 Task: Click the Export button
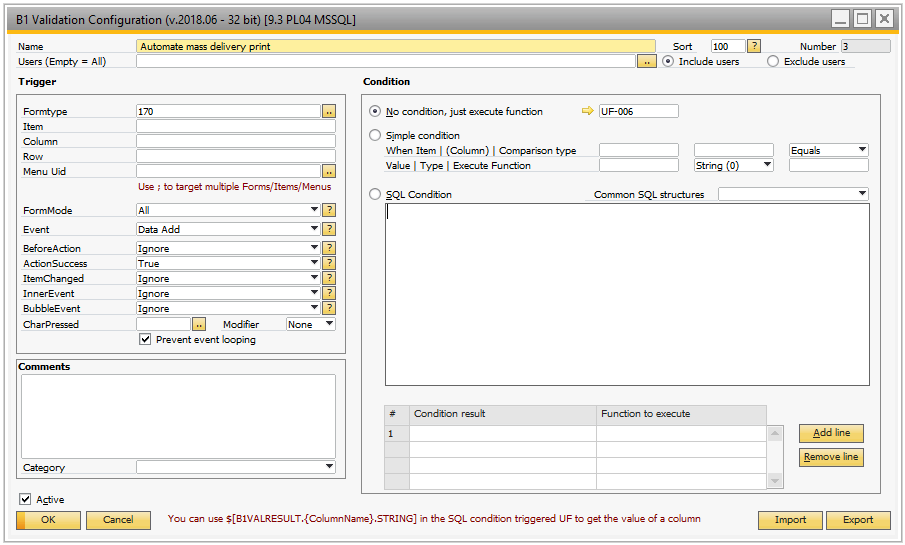[858, 520]
